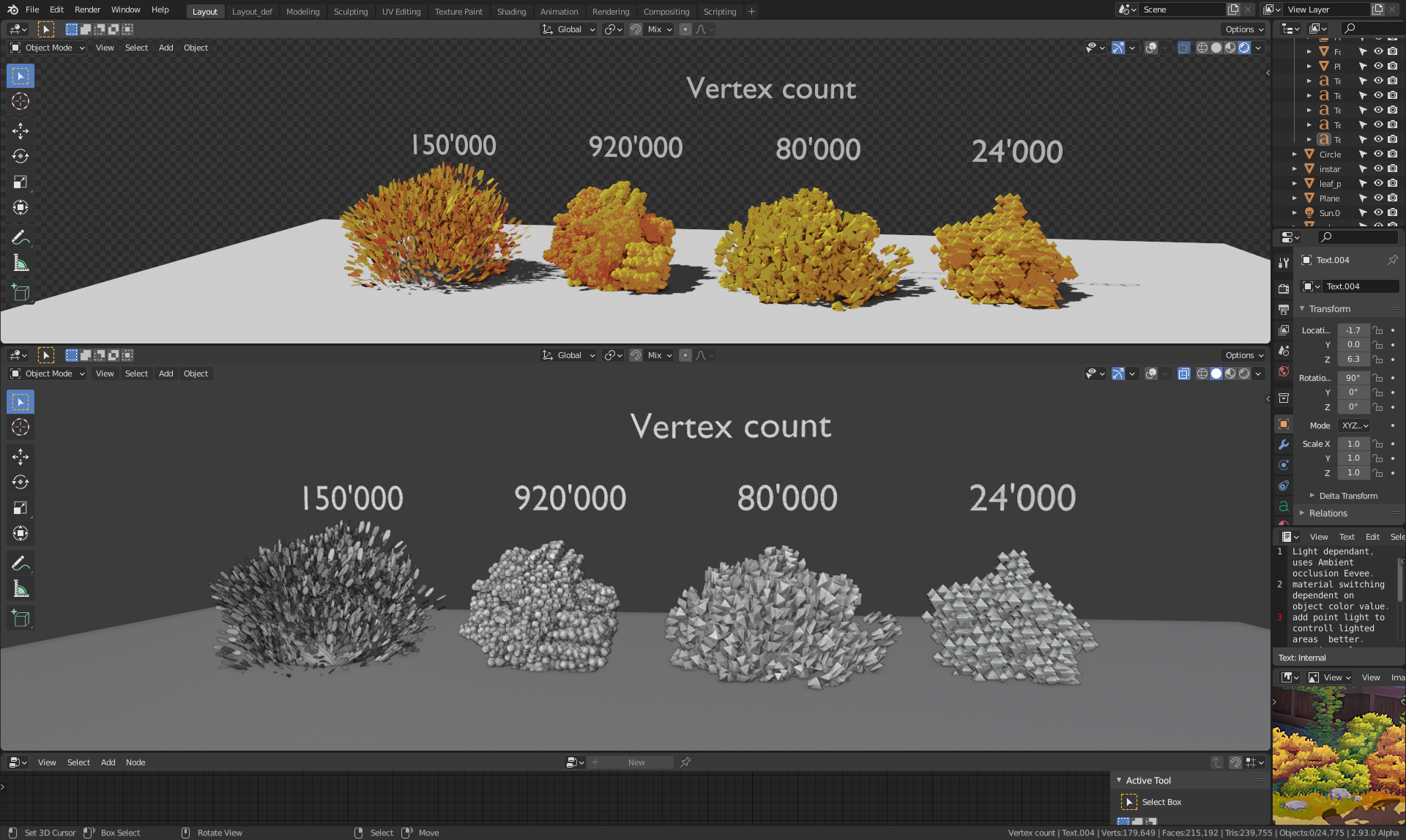
Task: Activate the Add Cube tool in lower viewport
Action: point(21,619)
